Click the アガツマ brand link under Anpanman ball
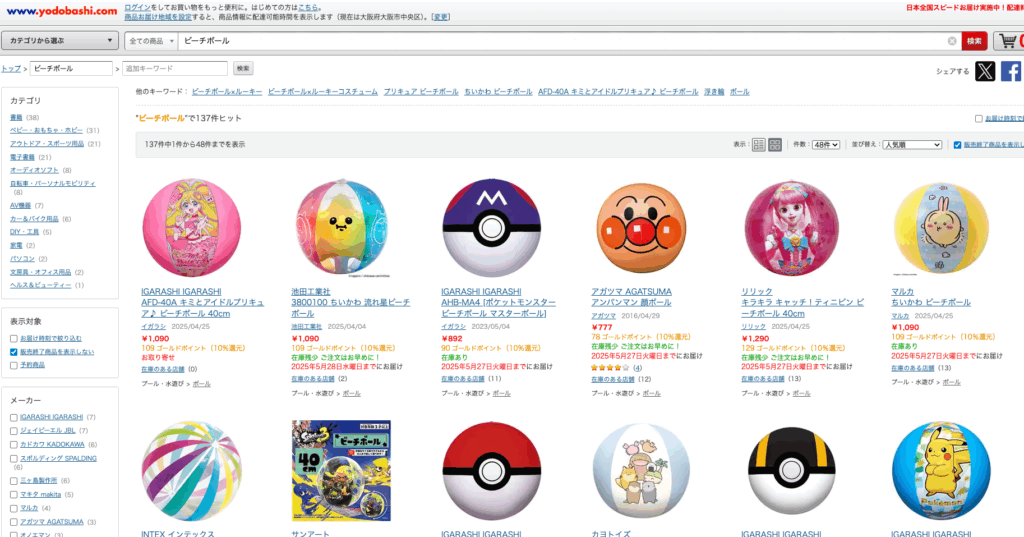The width and height of the screenshot is (1024, 537). pos(603,316)
